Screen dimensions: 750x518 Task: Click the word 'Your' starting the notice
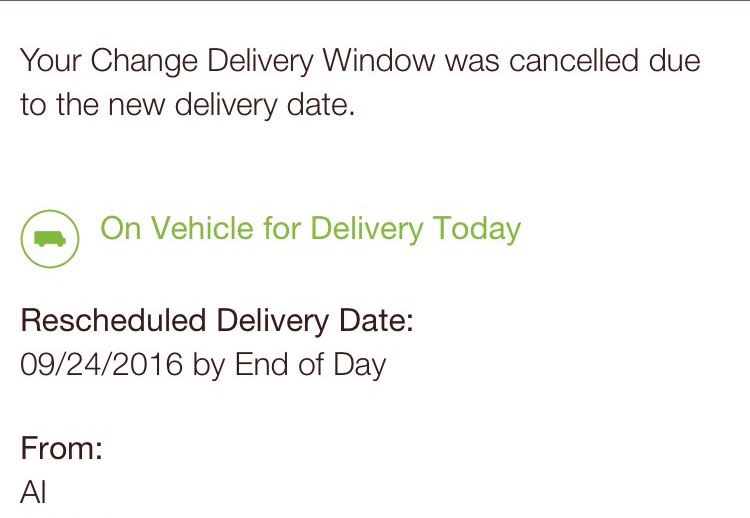tap(52, 61)
